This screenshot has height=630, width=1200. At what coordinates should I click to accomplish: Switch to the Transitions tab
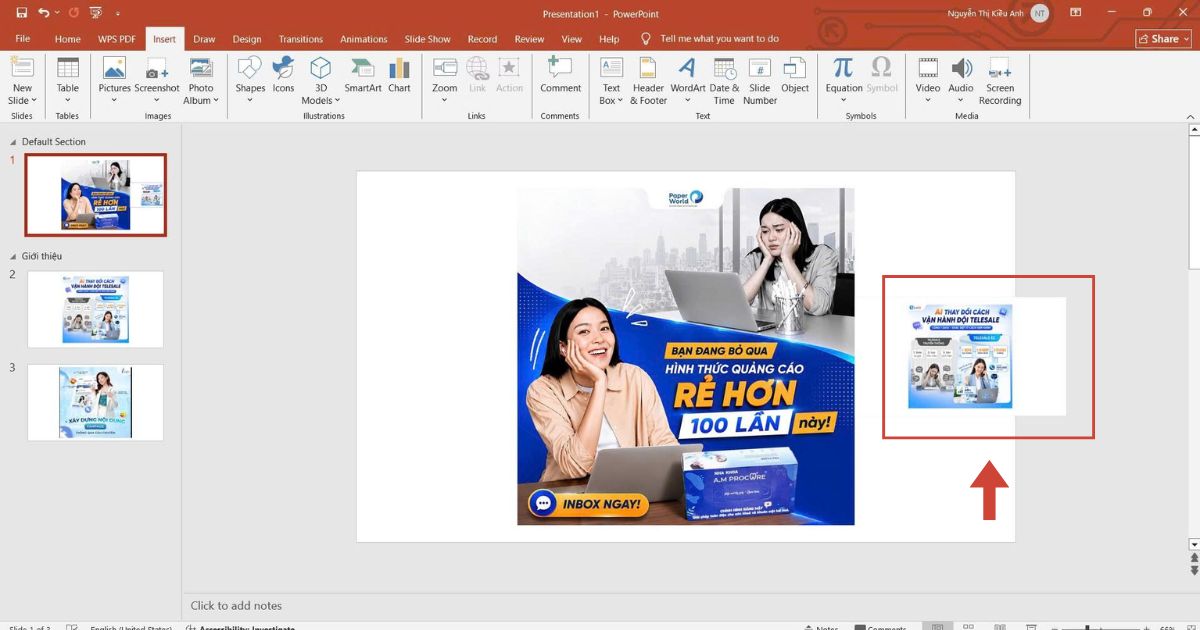[x=301, y=39]
